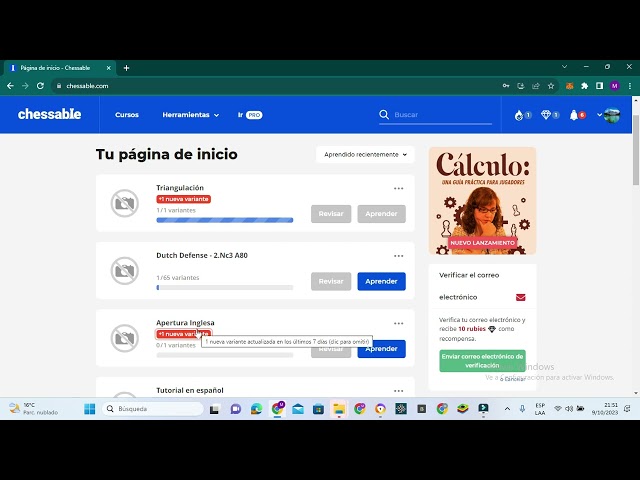640x480 pixels.
Task: Click the red email envelope icon
Action: click(520, 297)
